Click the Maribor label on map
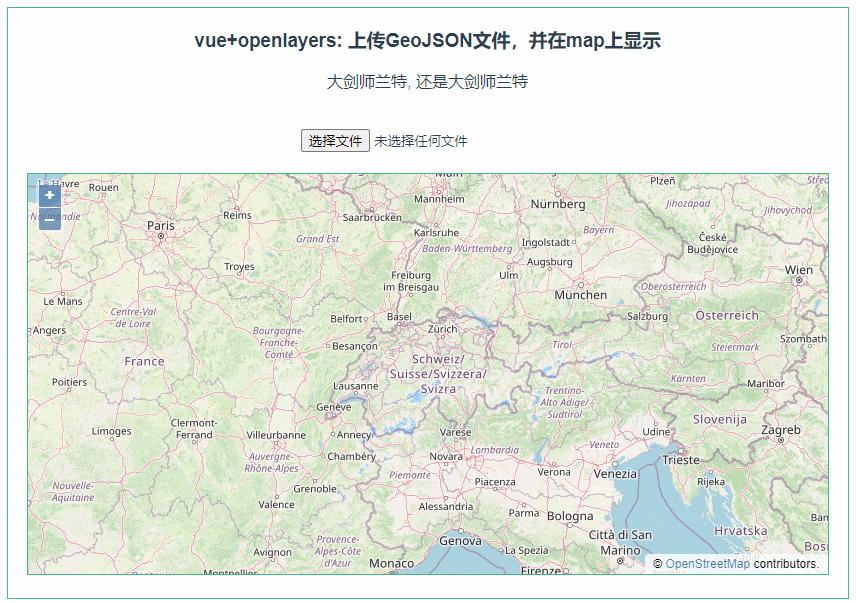 [766, 384]
